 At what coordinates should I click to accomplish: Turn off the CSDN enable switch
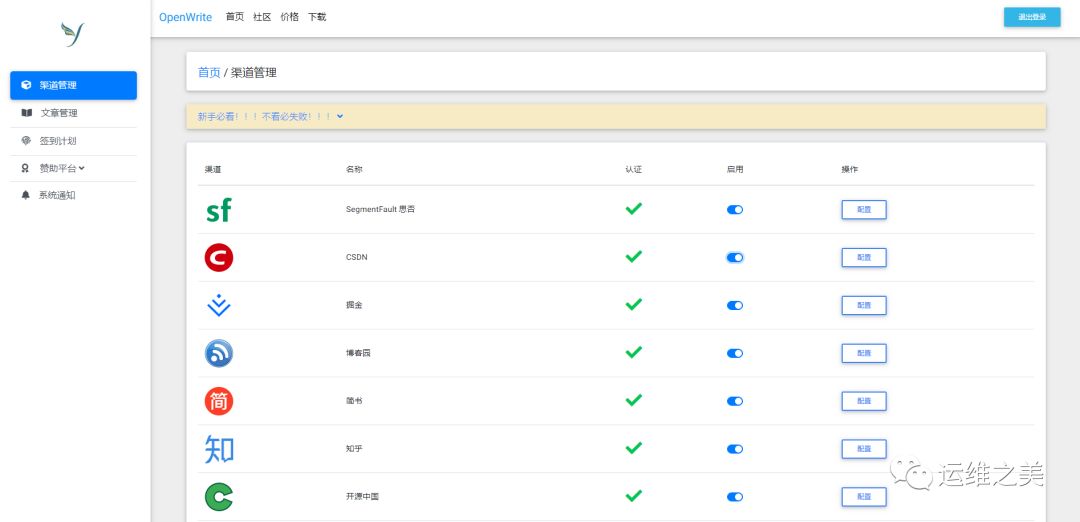[735, 258]
